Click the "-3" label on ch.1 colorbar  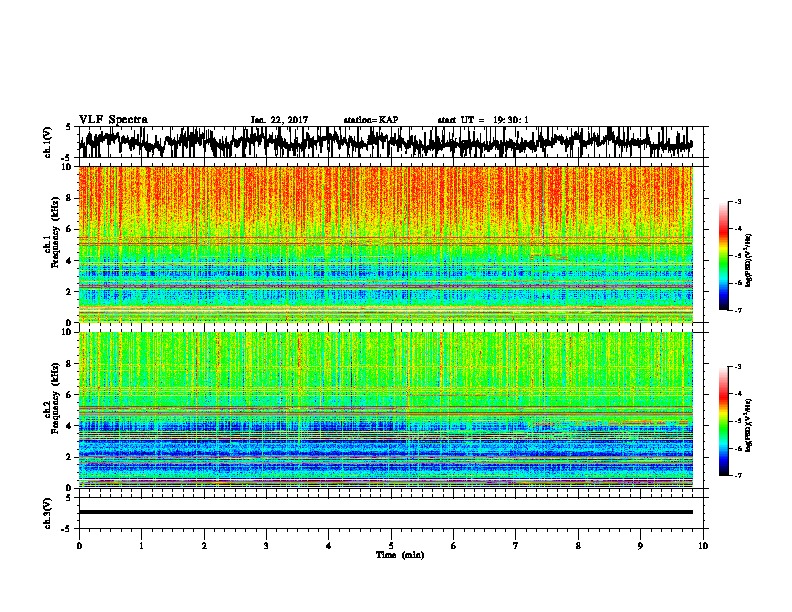point(737,202)
